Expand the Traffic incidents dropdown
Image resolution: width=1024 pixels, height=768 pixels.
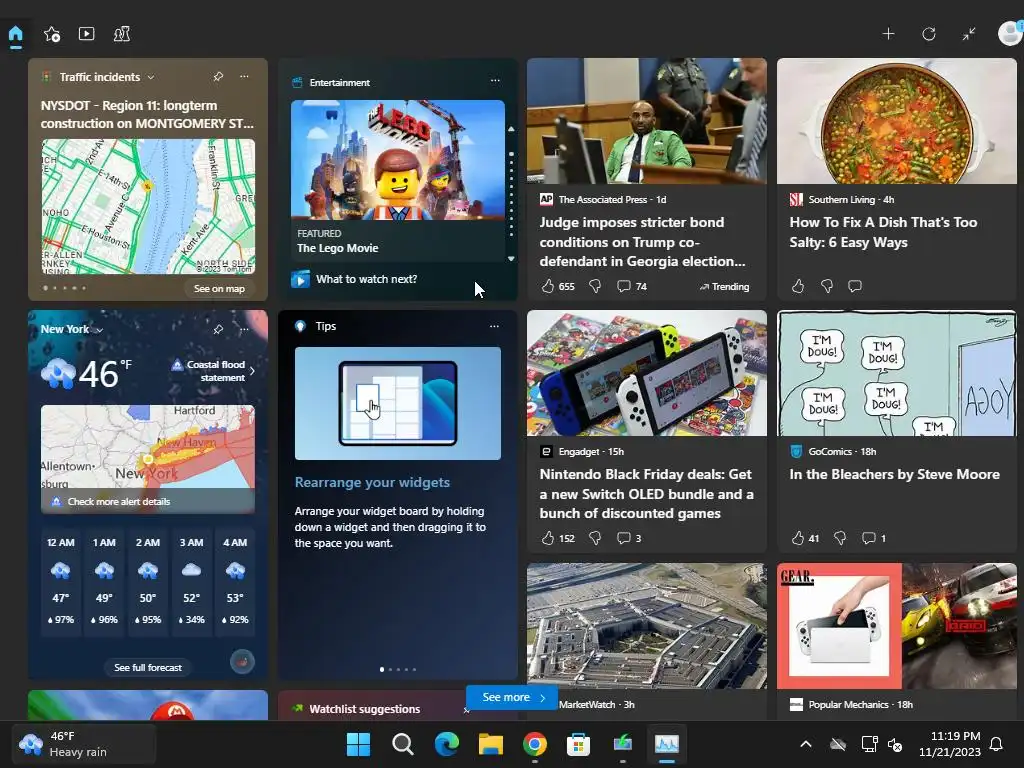click(151, 77)
